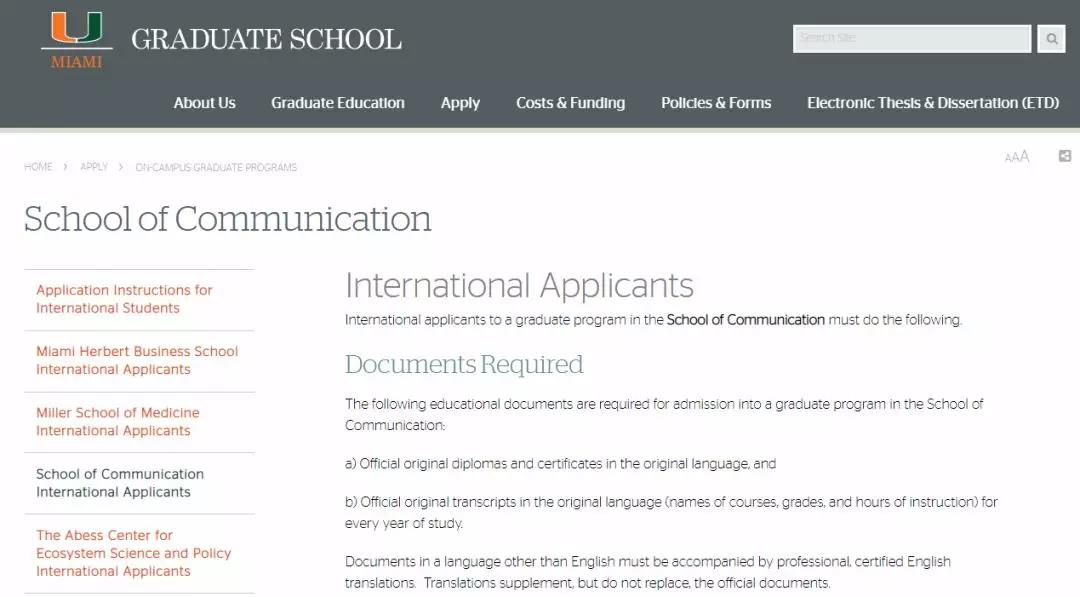1080x597 pixels.
Task: Open the Policies & Forms menu
Action: [716, 103]
